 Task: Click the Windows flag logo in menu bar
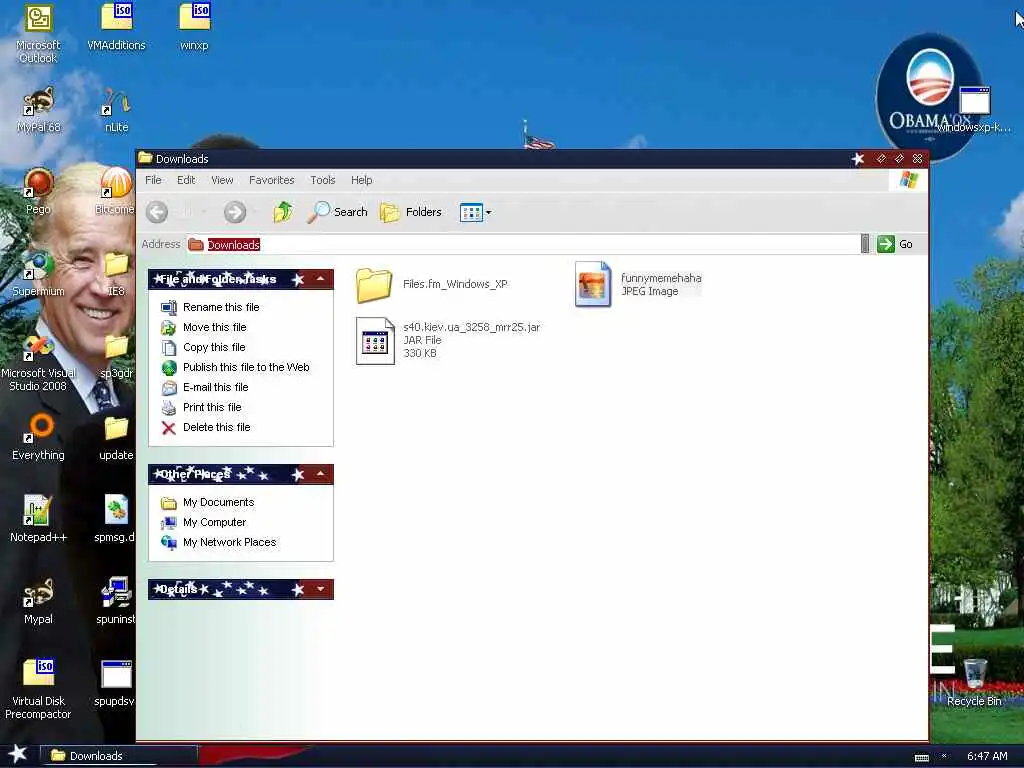(908, 180)
